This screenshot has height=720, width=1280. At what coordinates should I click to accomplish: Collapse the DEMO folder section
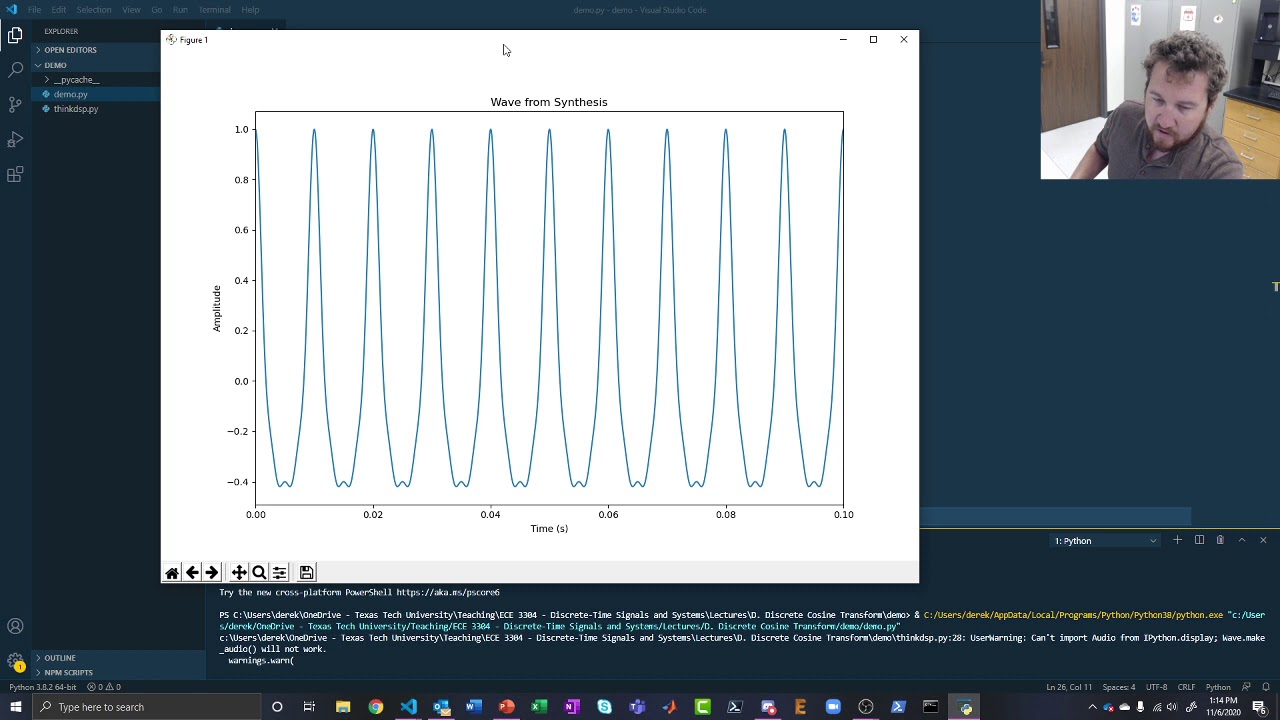click(x=55, y=65)
